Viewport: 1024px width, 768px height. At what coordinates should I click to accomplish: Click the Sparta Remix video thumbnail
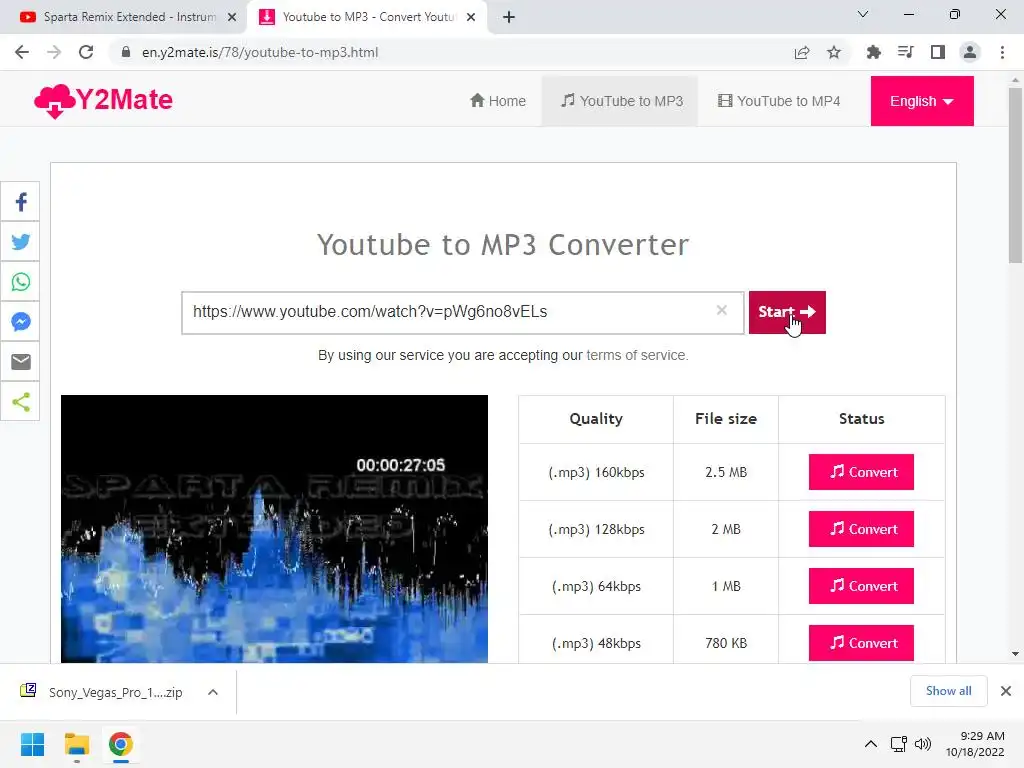click(x=274, y=528)
